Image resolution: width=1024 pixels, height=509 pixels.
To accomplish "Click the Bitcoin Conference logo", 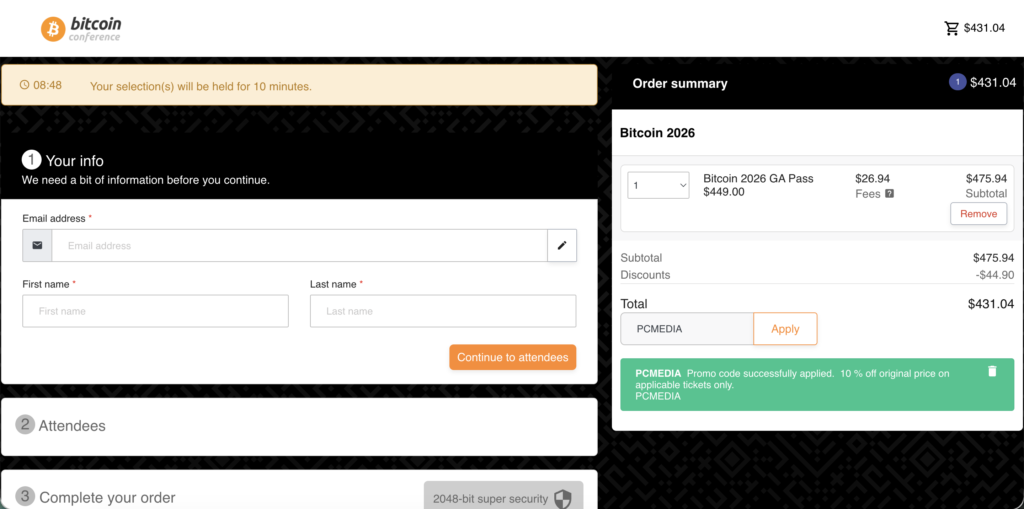I will [x=80, y=28].
